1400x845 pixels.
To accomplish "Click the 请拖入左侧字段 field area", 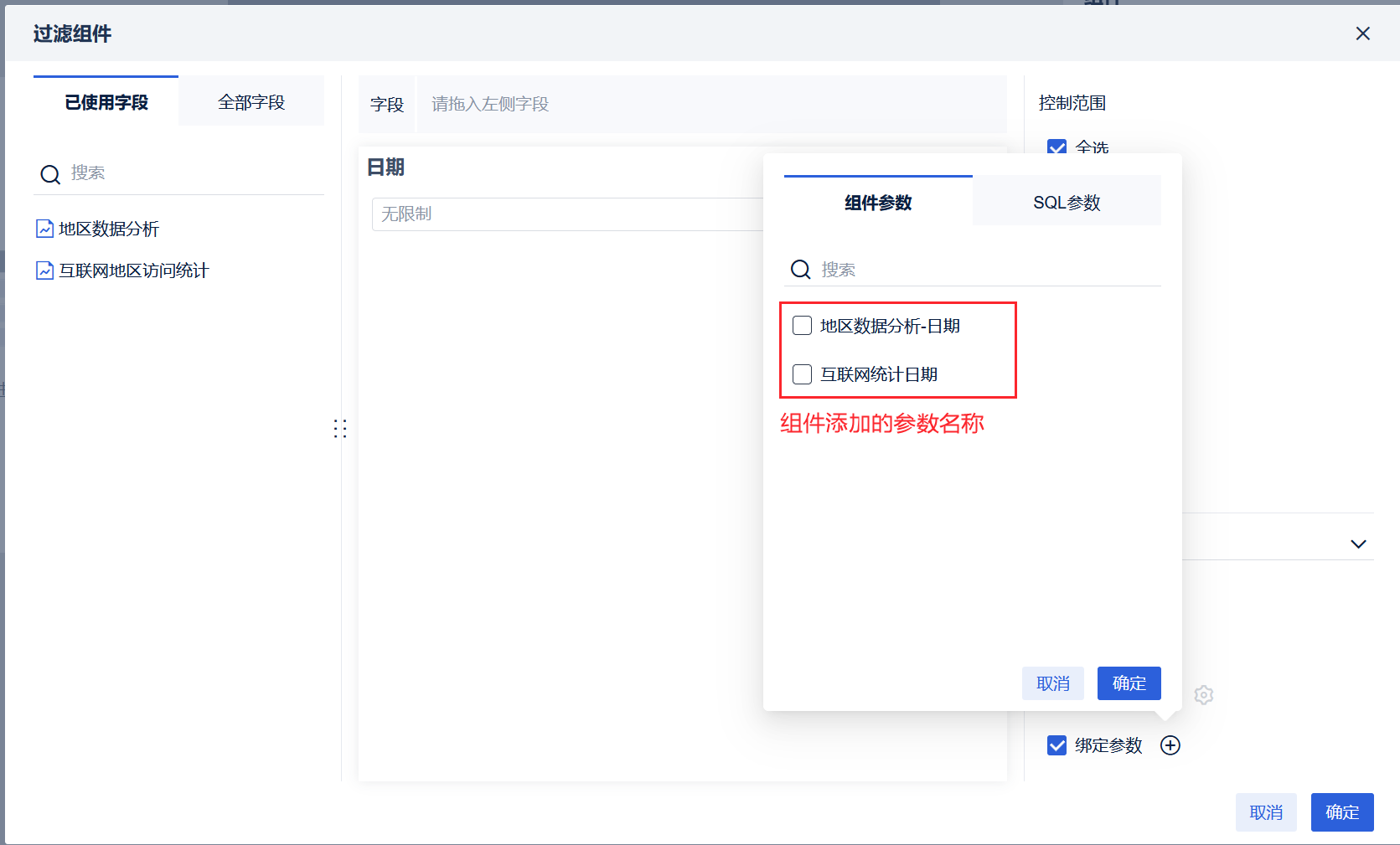I will pos(711,104).
